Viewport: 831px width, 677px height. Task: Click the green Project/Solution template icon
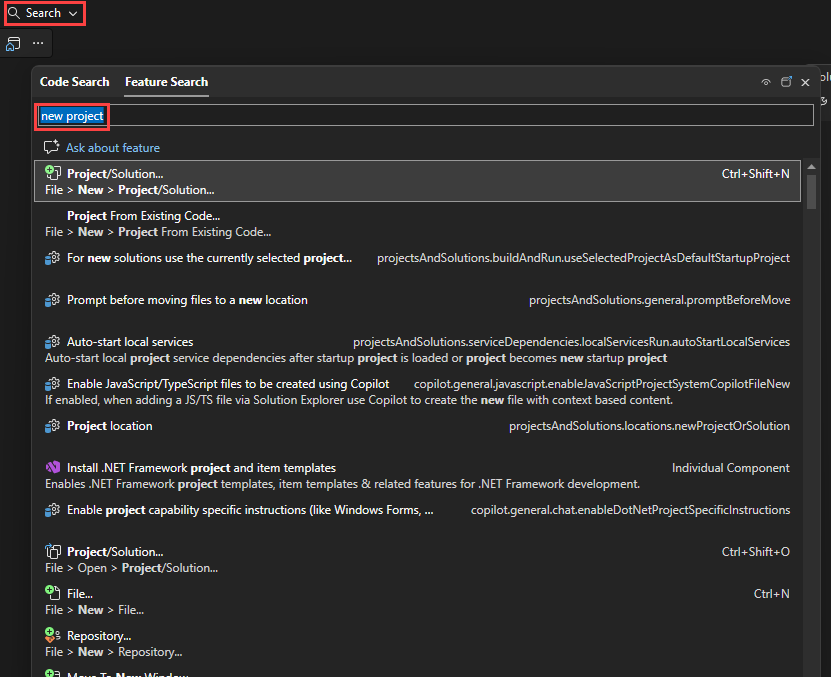pyautogui.click(x=51, y=172)
